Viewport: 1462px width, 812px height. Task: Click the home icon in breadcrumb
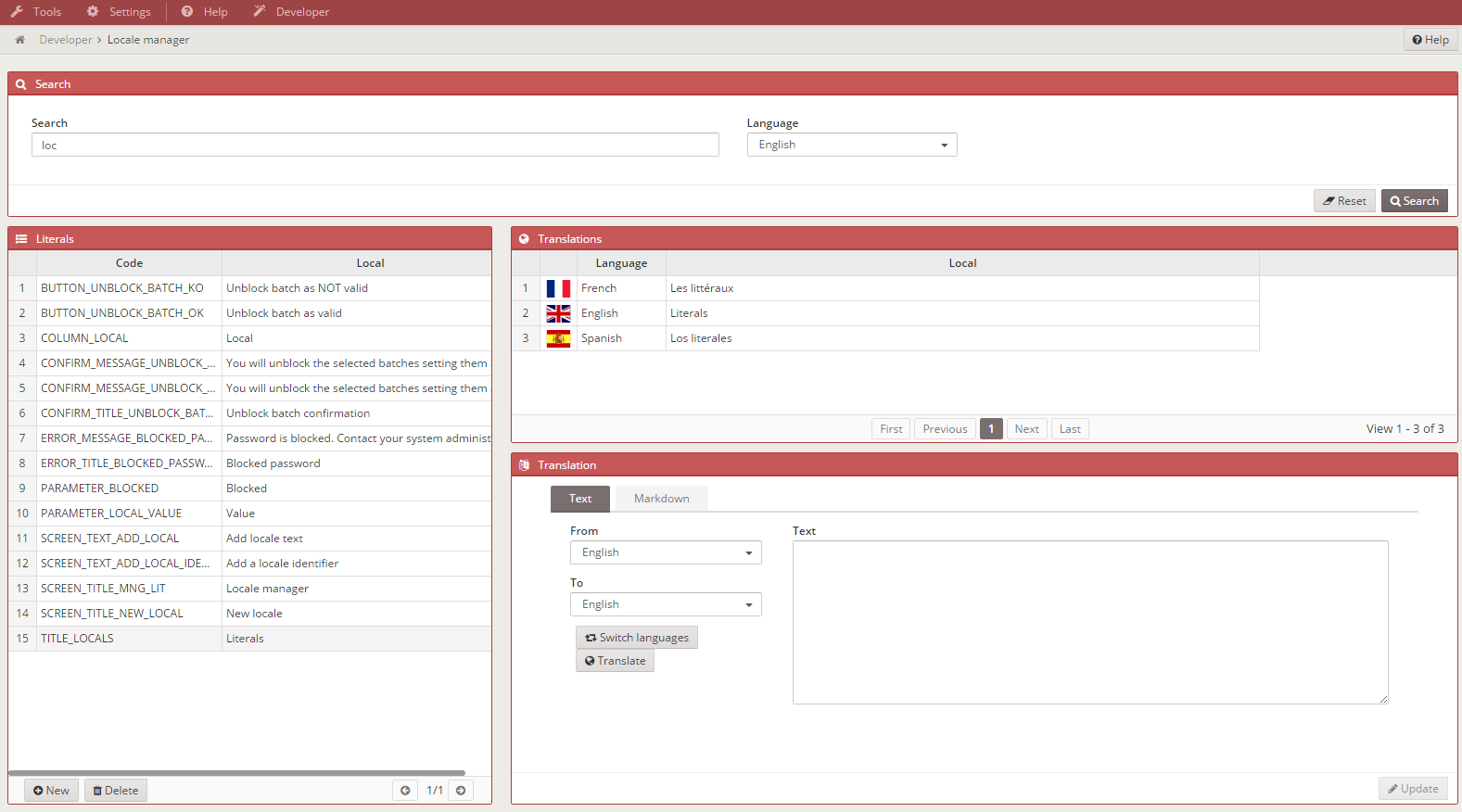point(19,40)
